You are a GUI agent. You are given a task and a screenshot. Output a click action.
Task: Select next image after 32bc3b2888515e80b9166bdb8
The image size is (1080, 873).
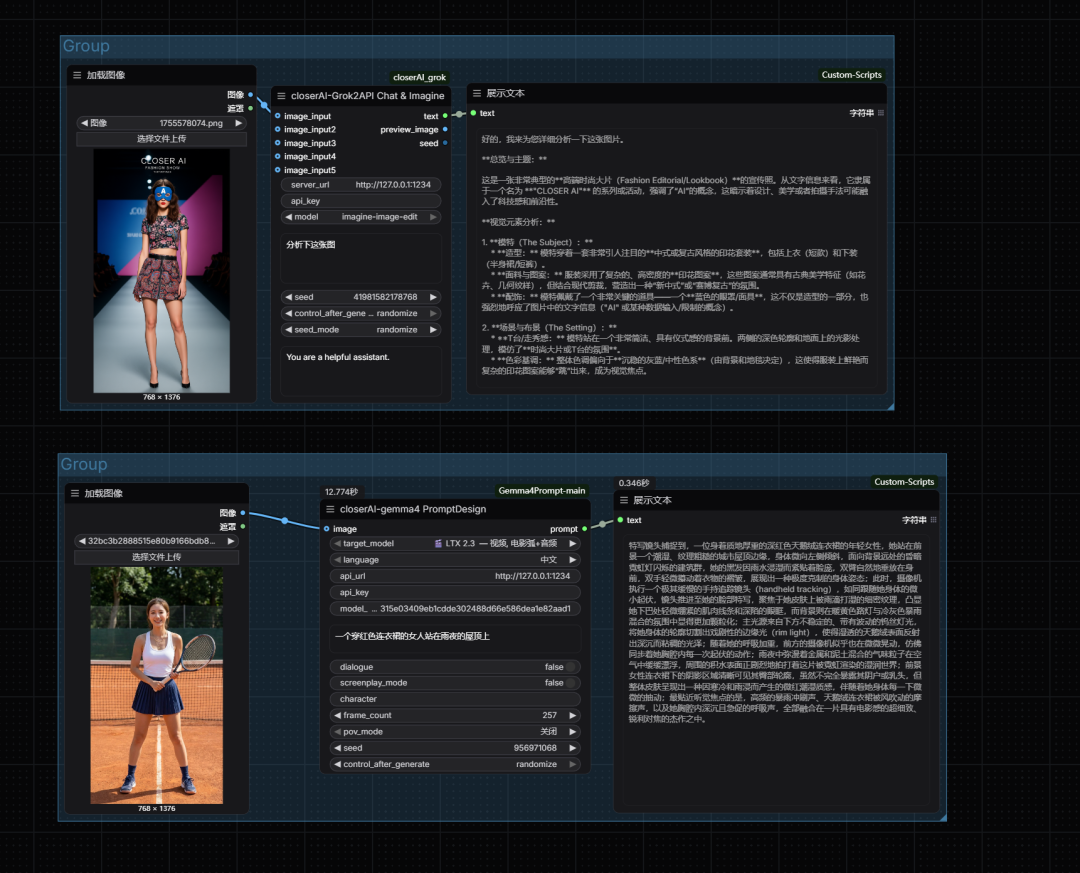[231, 541]
